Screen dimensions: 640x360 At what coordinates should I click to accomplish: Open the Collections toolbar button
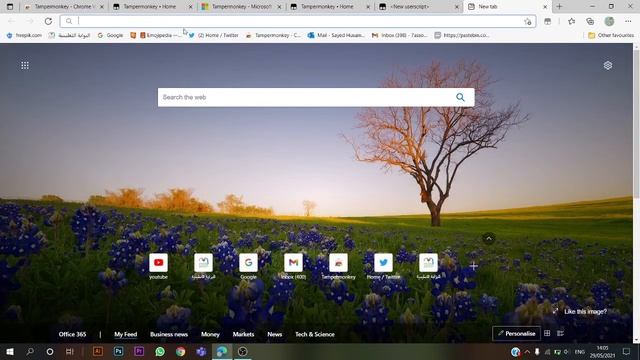click(x=590, y=21)
